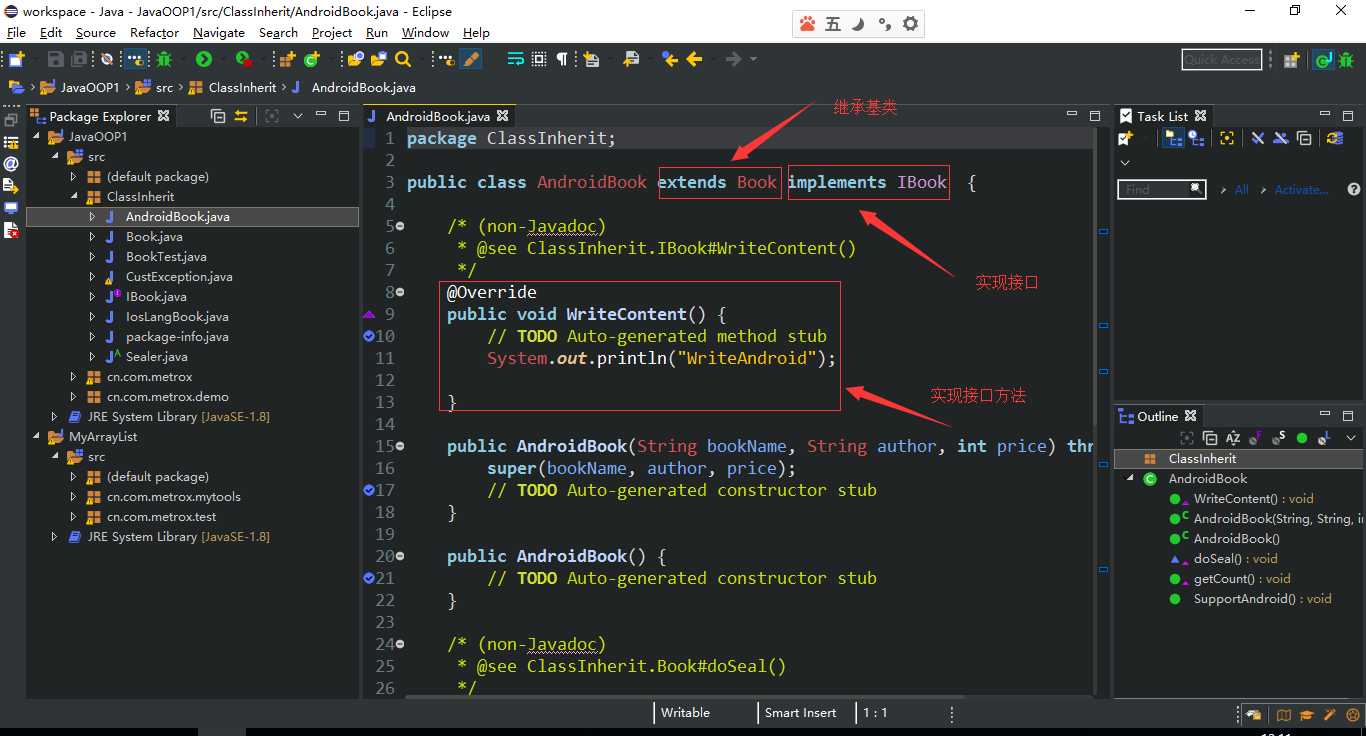This screenshot has height=736, width=1366.
Task: Select CustException.java in Package Explorer
Action: pyautogui.click(x=179, y=277)
